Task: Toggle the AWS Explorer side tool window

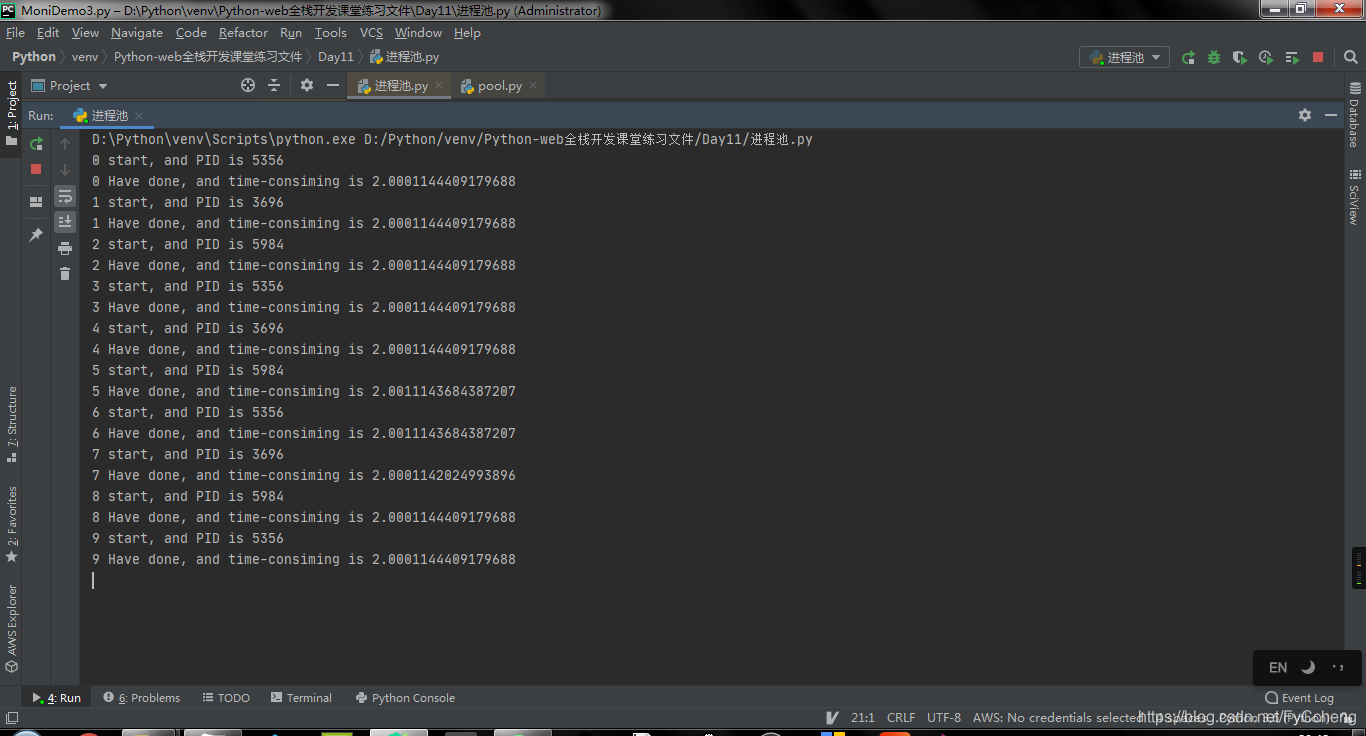Action: [x=12, y=628]
